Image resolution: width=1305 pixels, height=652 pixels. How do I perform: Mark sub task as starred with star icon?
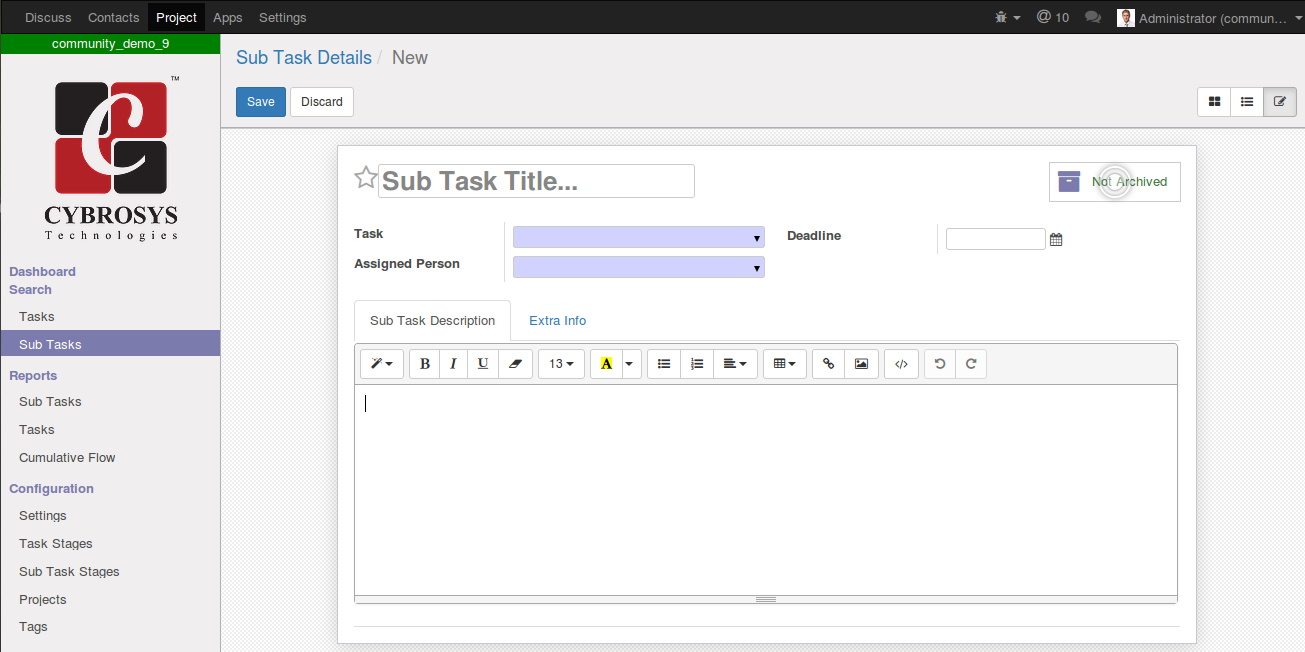point(366,178)
